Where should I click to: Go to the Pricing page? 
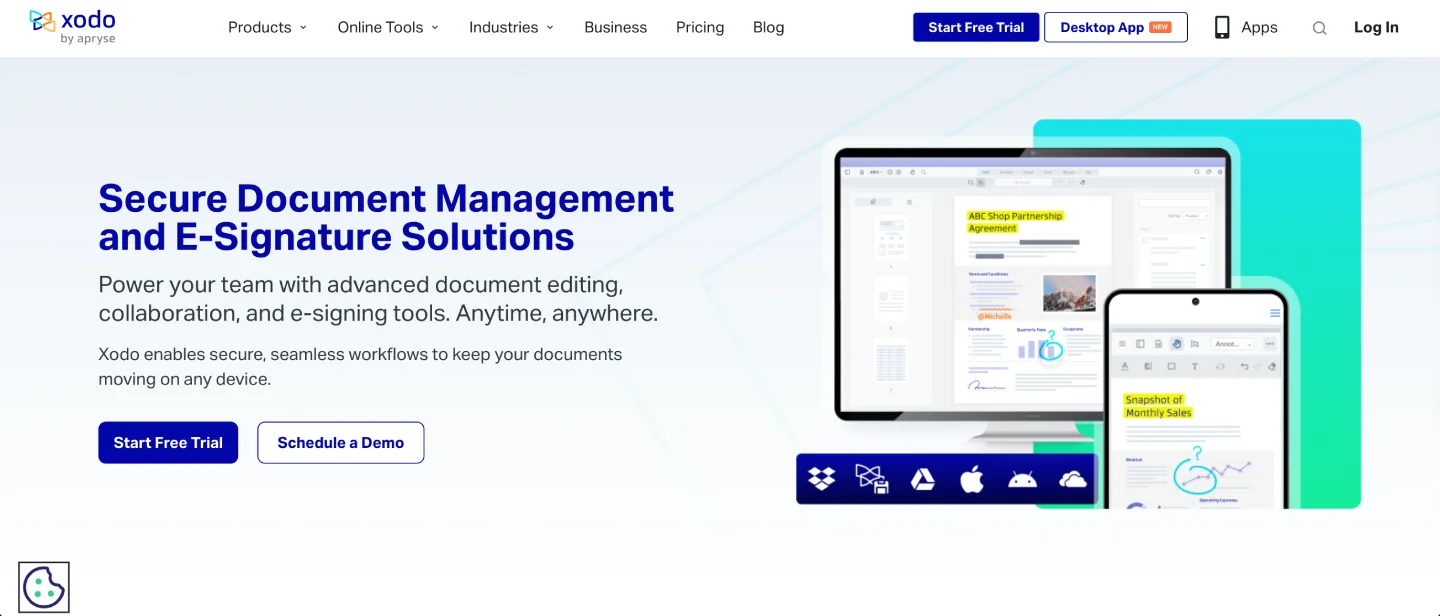click(x=700, y=27)
